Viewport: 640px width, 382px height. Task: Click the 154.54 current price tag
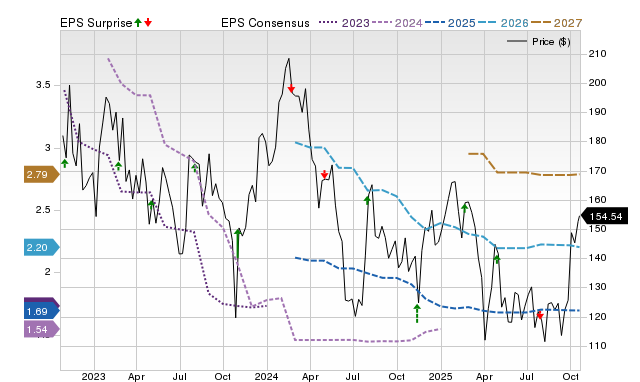(x=604, y=216)
